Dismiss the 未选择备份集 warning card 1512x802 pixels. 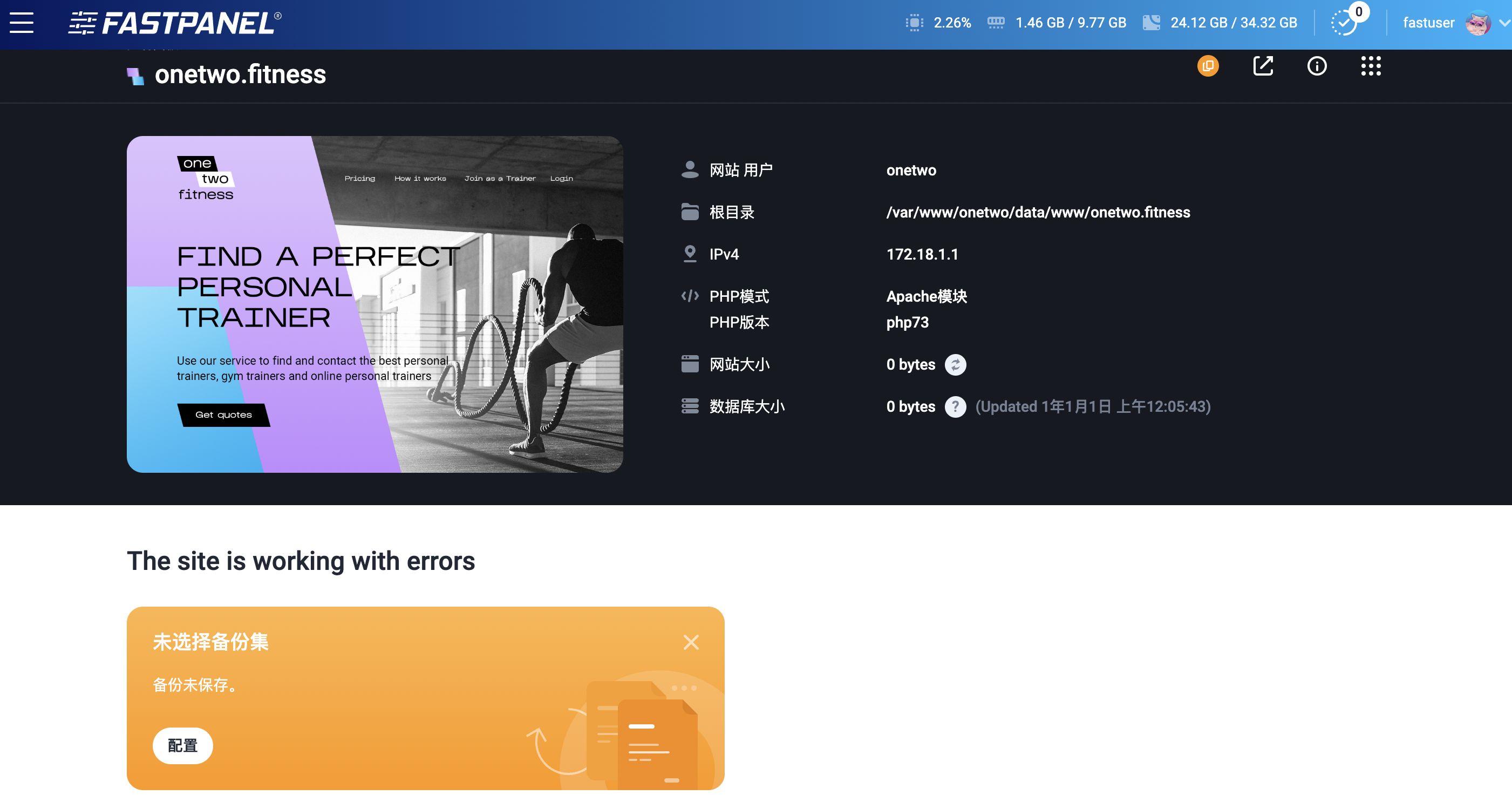[691, 642]
